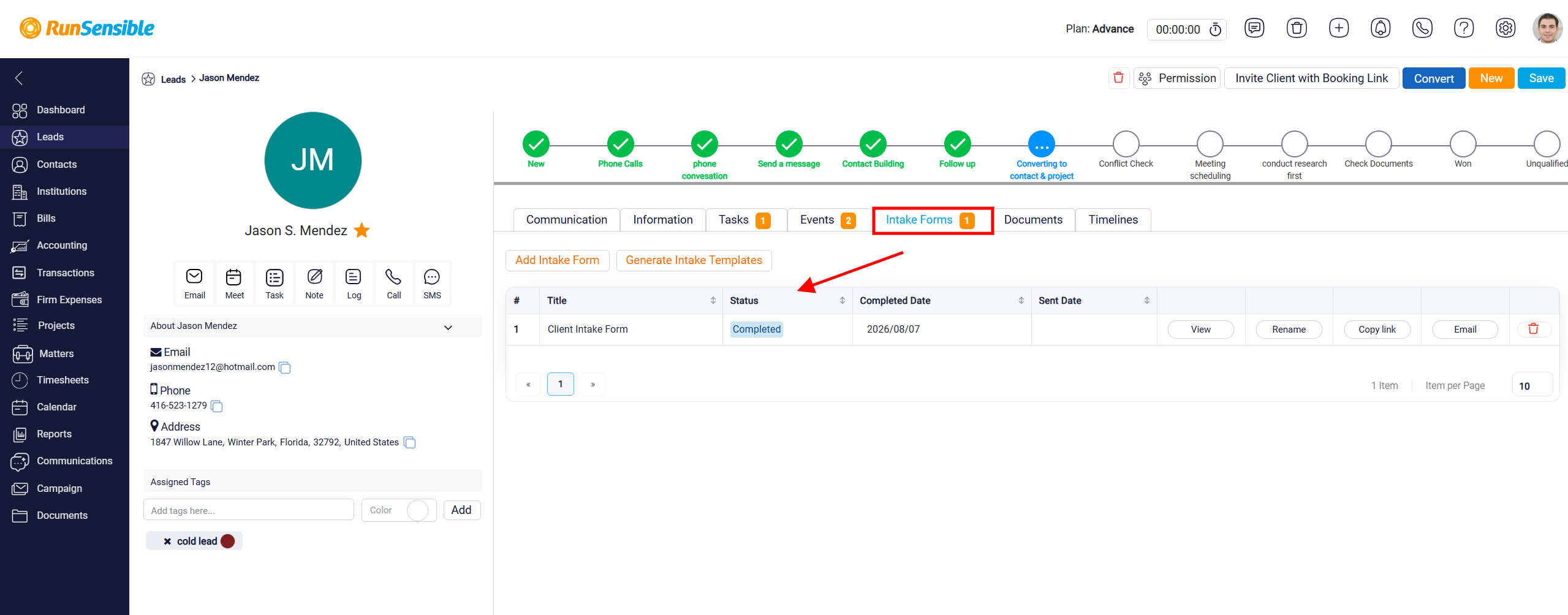Switch to the Documents tab
The image size is (1568, 615).
[1033, 220]
